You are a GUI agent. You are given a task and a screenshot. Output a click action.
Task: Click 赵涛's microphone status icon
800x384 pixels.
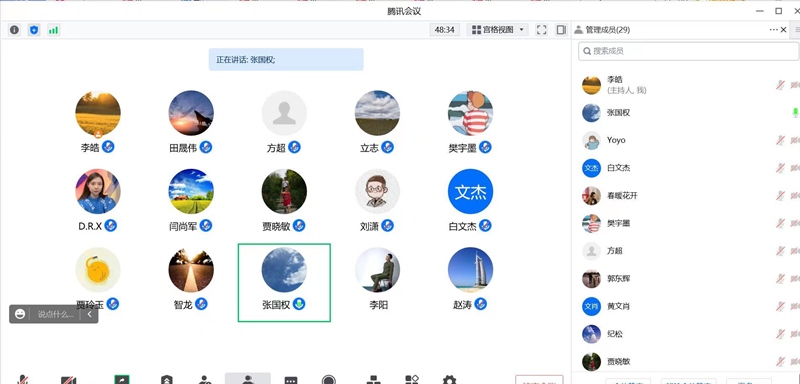click(x=480, y=304)
